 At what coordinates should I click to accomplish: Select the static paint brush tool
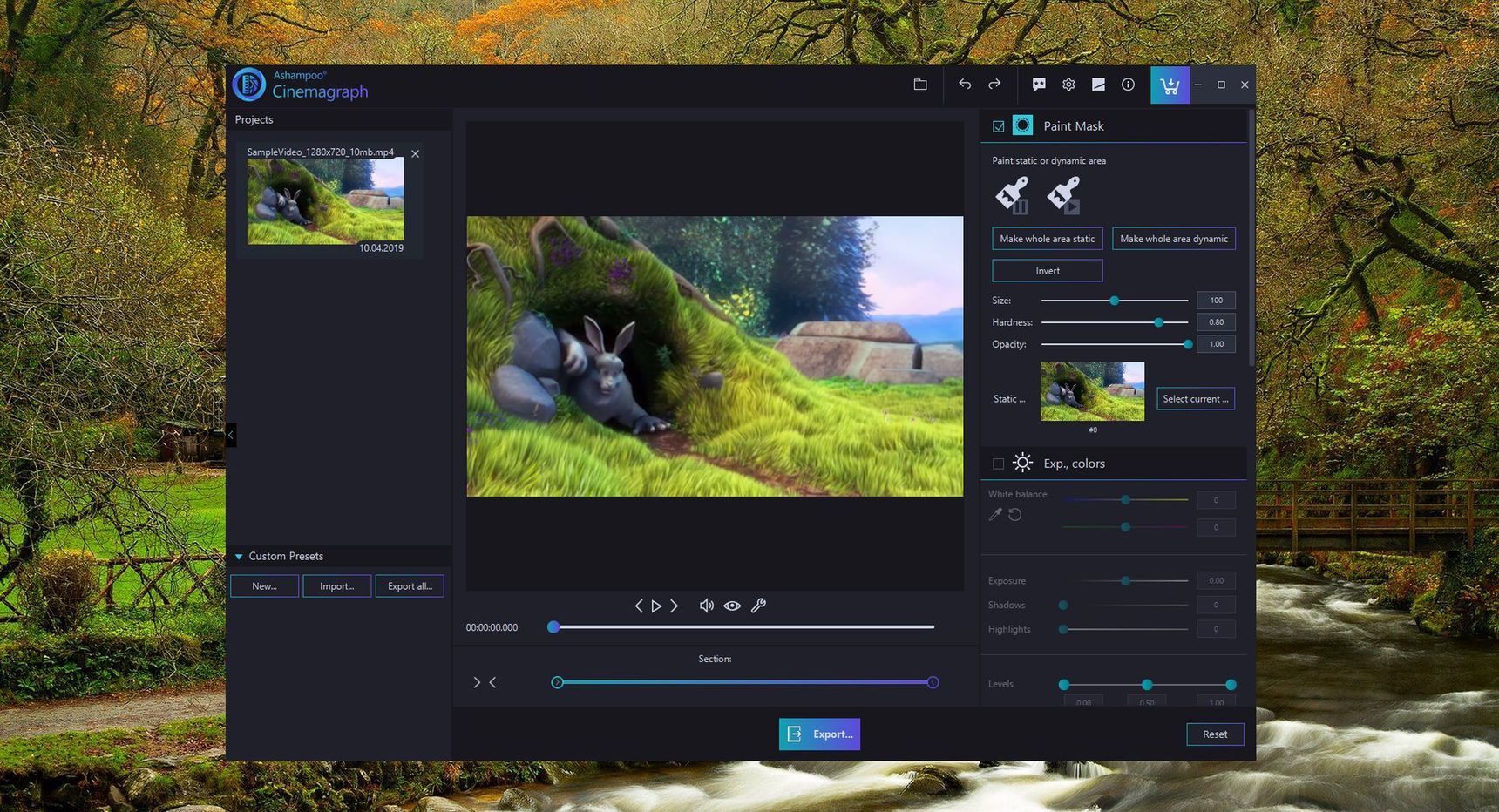[x=1013, y=195]
